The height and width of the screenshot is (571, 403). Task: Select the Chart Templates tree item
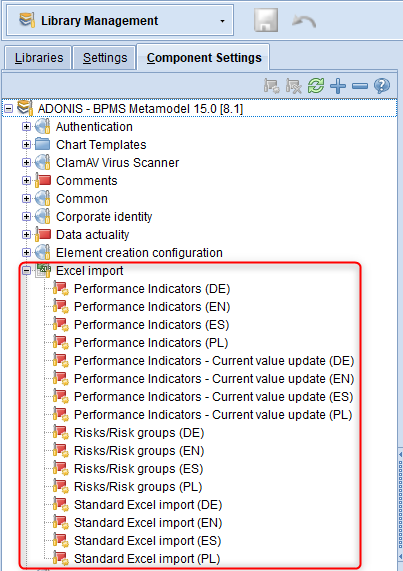(101, 145)
